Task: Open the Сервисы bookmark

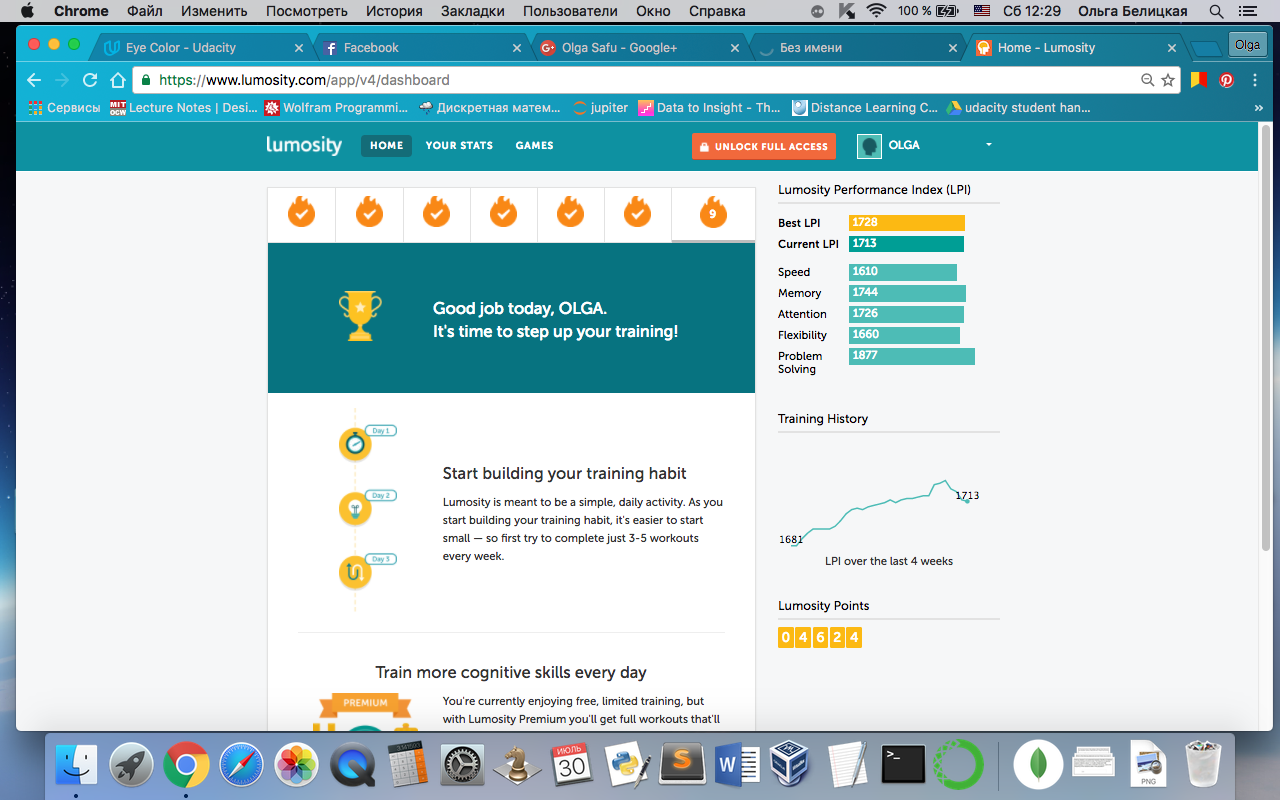Action: 64,108
